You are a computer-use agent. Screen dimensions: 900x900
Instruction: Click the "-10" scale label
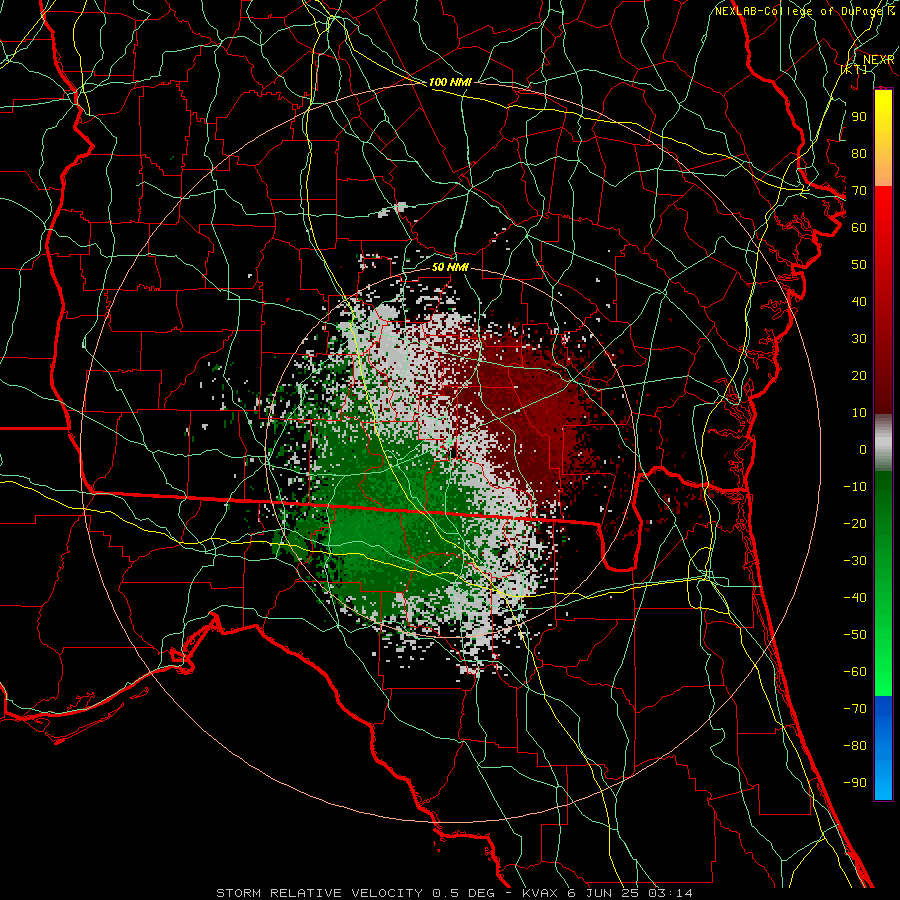click(855, 487)
